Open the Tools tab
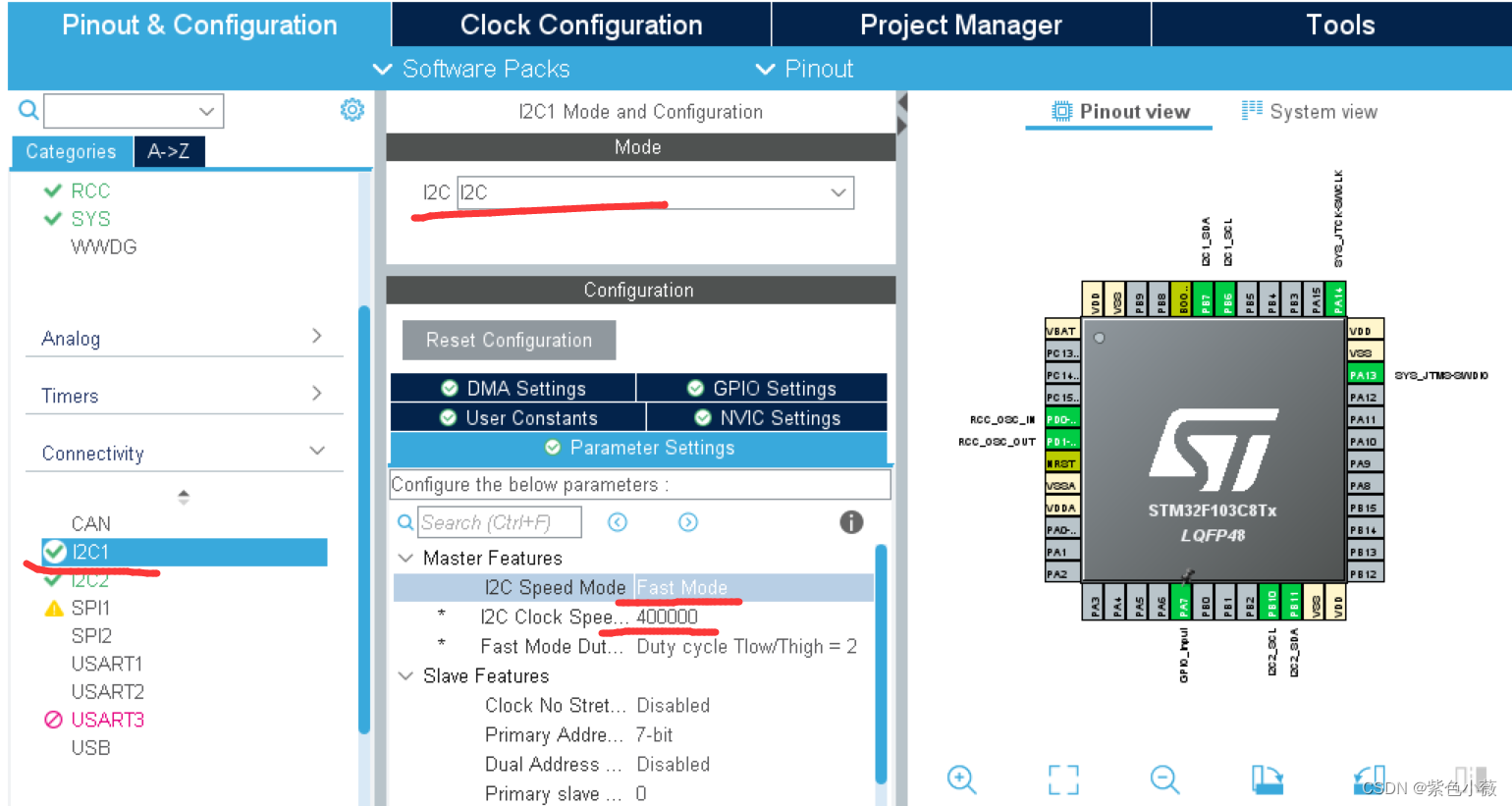1512x806 pixels. [1340, 25]
